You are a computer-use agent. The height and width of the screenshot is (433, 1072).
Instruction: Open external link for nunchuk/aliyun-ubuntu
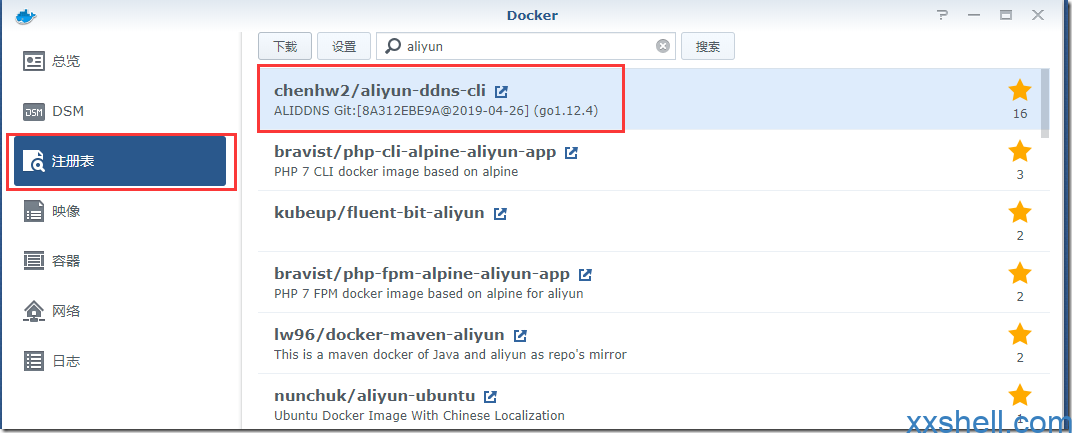click(490, 396)
